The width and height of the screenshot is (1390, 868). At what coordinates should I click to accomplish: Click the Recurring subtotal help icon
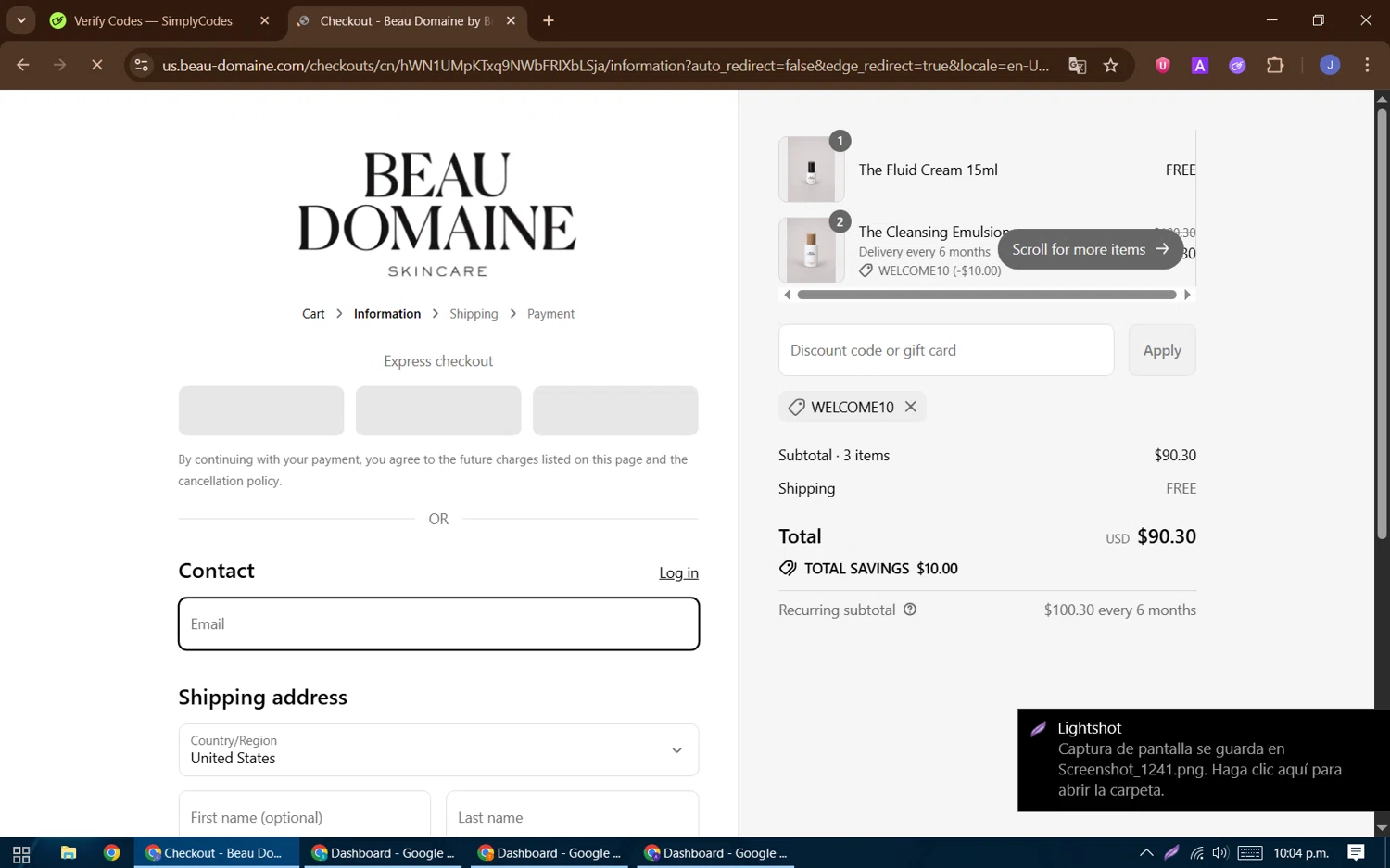[910, 610]
